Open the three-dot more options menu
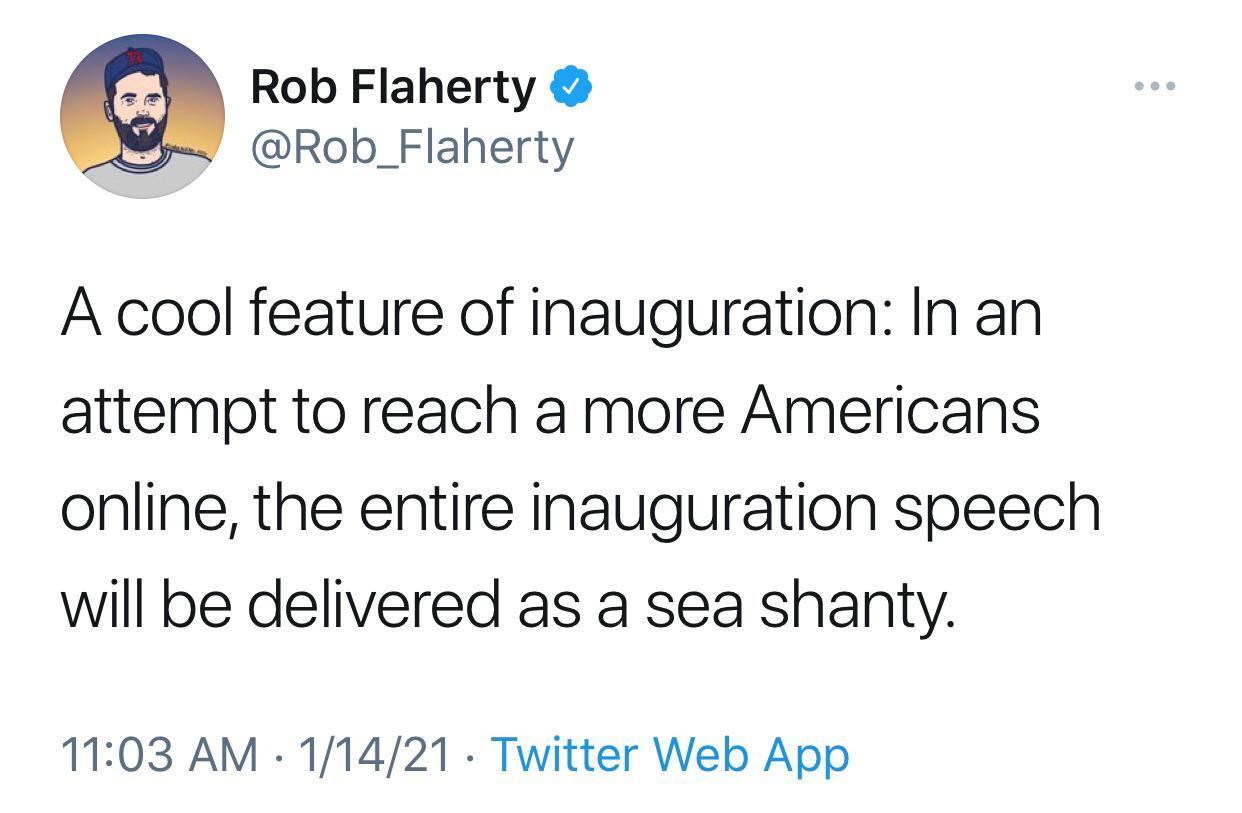Screen dimensions: 1242x813 pos(1155,87)
